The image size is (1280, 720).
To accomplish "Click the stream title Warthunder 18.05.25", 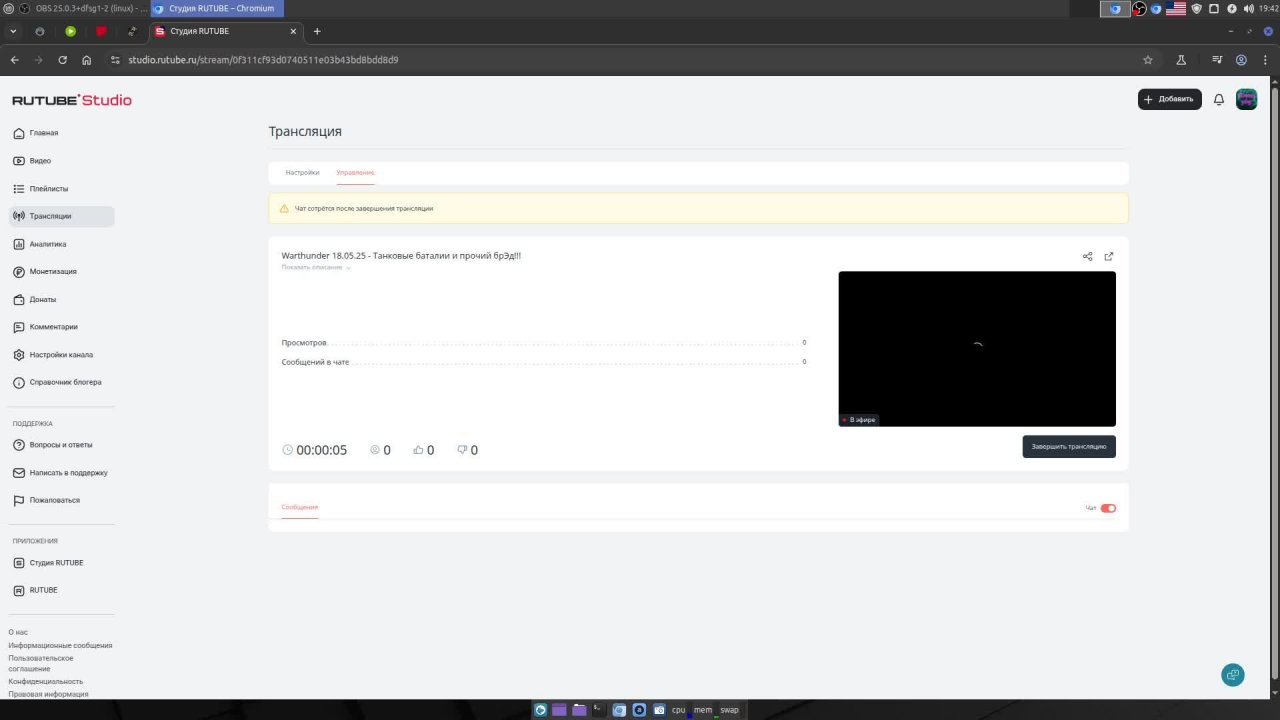I will tap(401, 256).
